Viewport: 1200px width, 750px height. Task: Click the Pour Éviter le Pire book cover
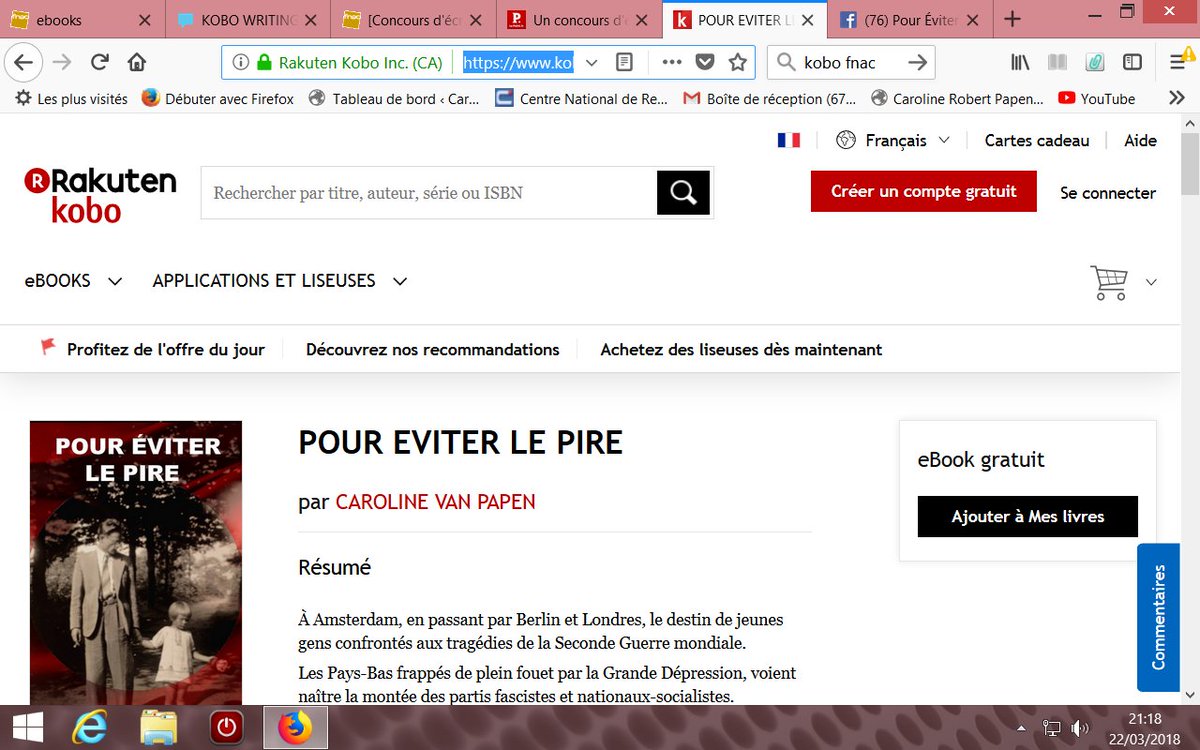coord(136,562)
